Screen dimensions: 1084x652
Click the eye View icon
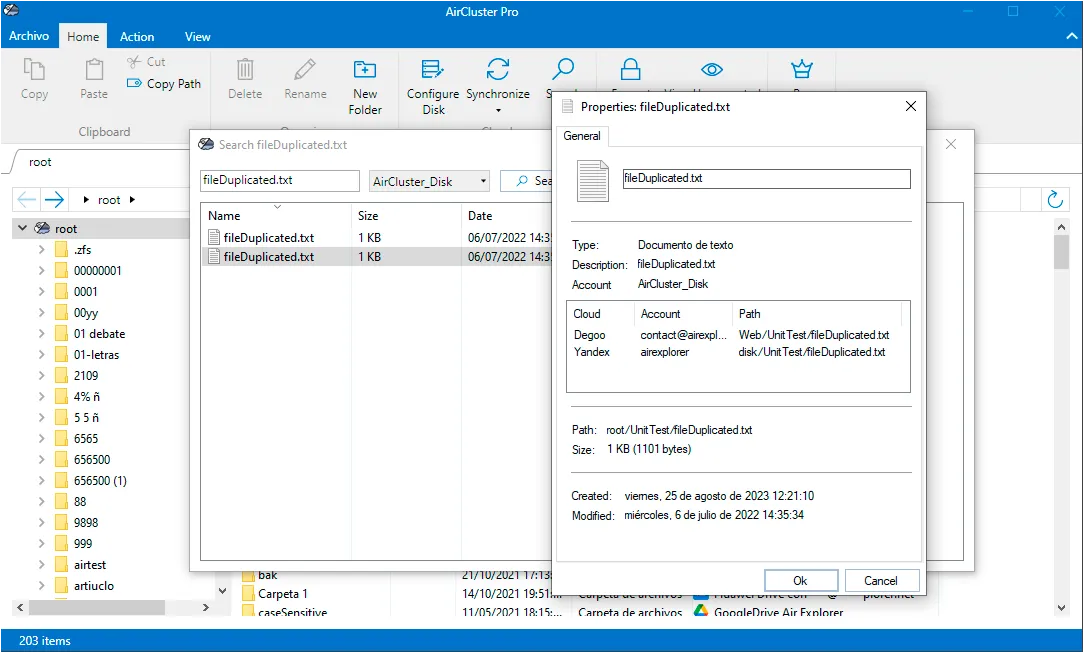pyautogui.click(x=711, y=70)
